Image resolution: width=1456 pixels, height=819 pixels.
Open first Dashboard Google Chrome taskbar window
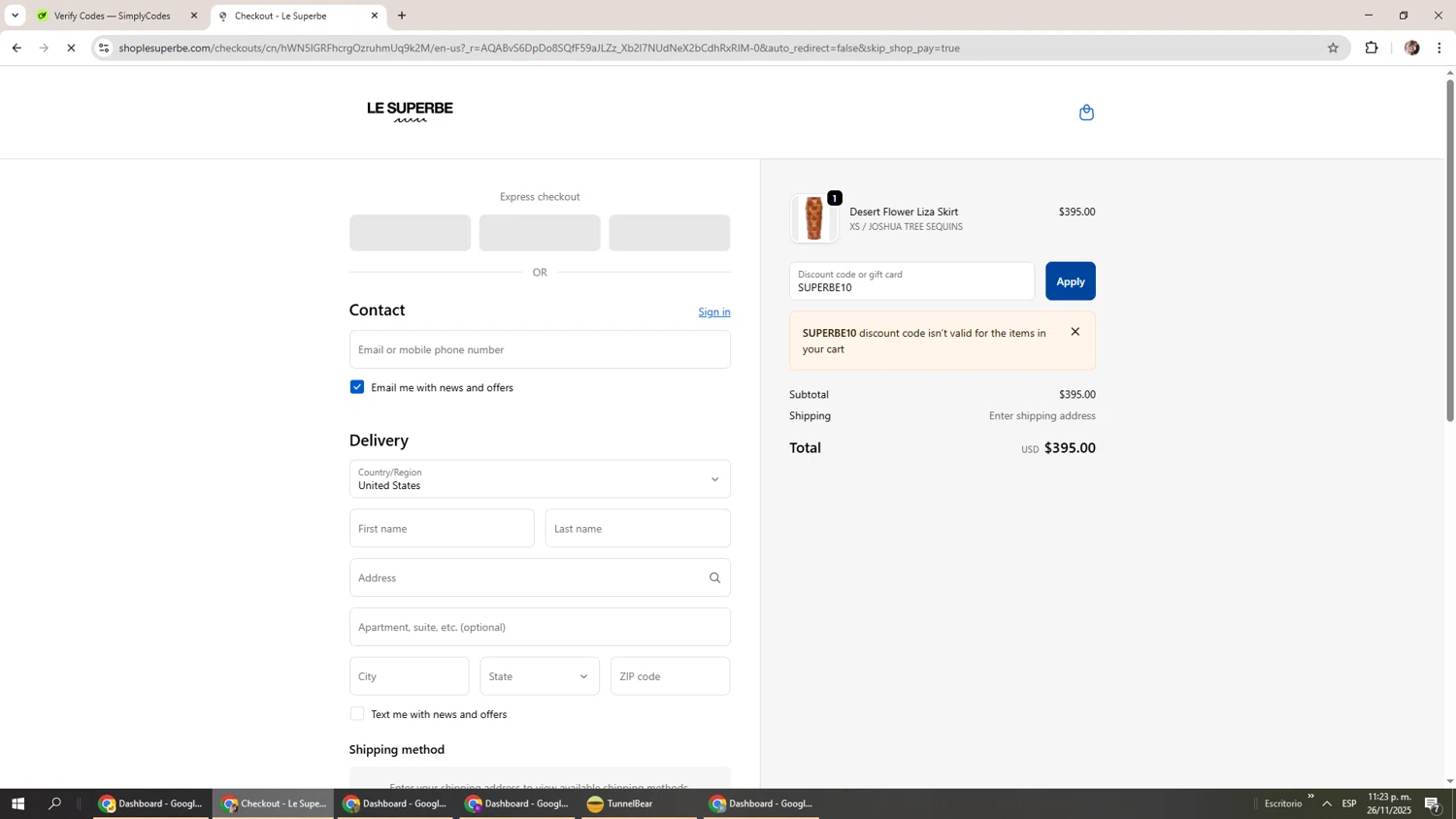pyautogui.click(x=151, y=803)
